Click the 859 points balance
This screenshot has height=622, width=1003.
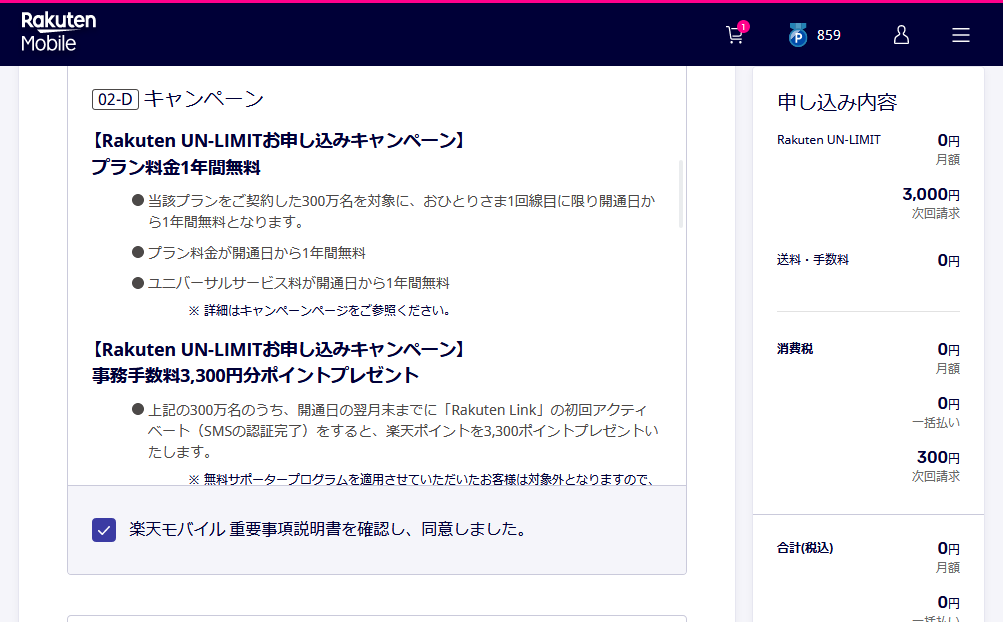coord(828,35)
